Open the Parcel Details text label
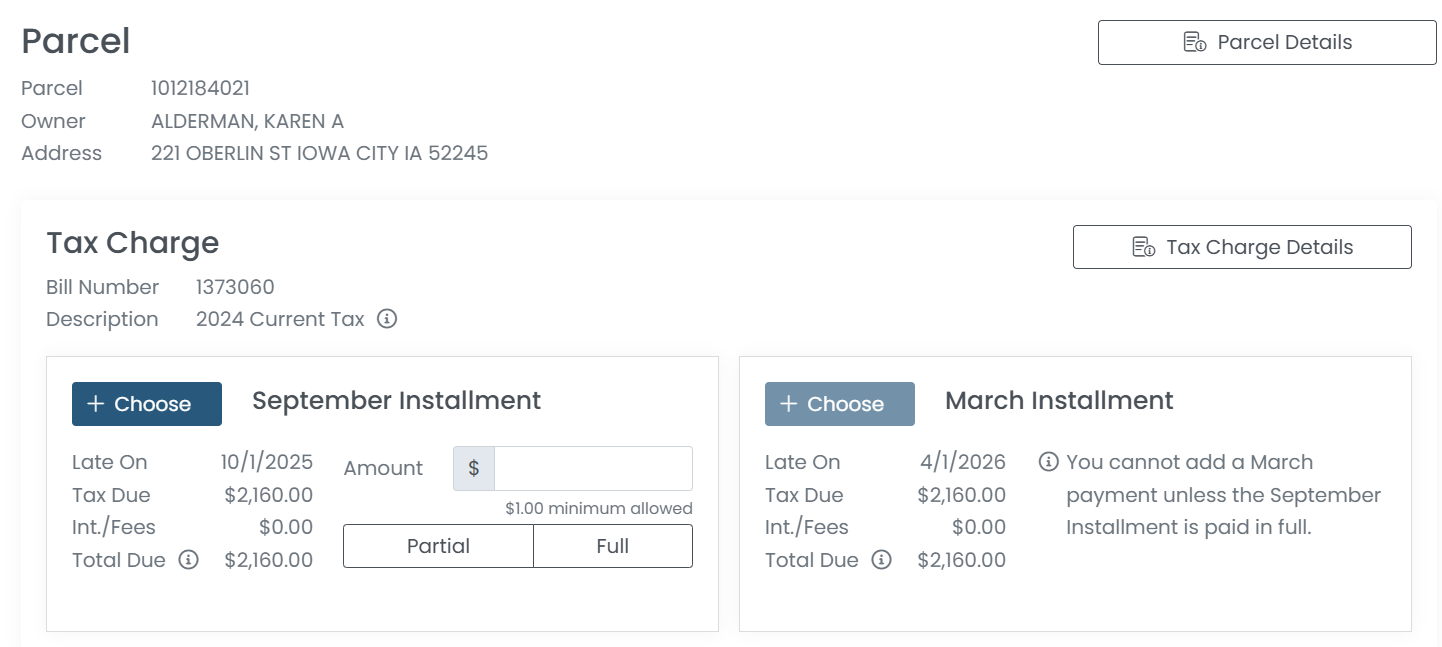1442x647 pixels. 1284,42
